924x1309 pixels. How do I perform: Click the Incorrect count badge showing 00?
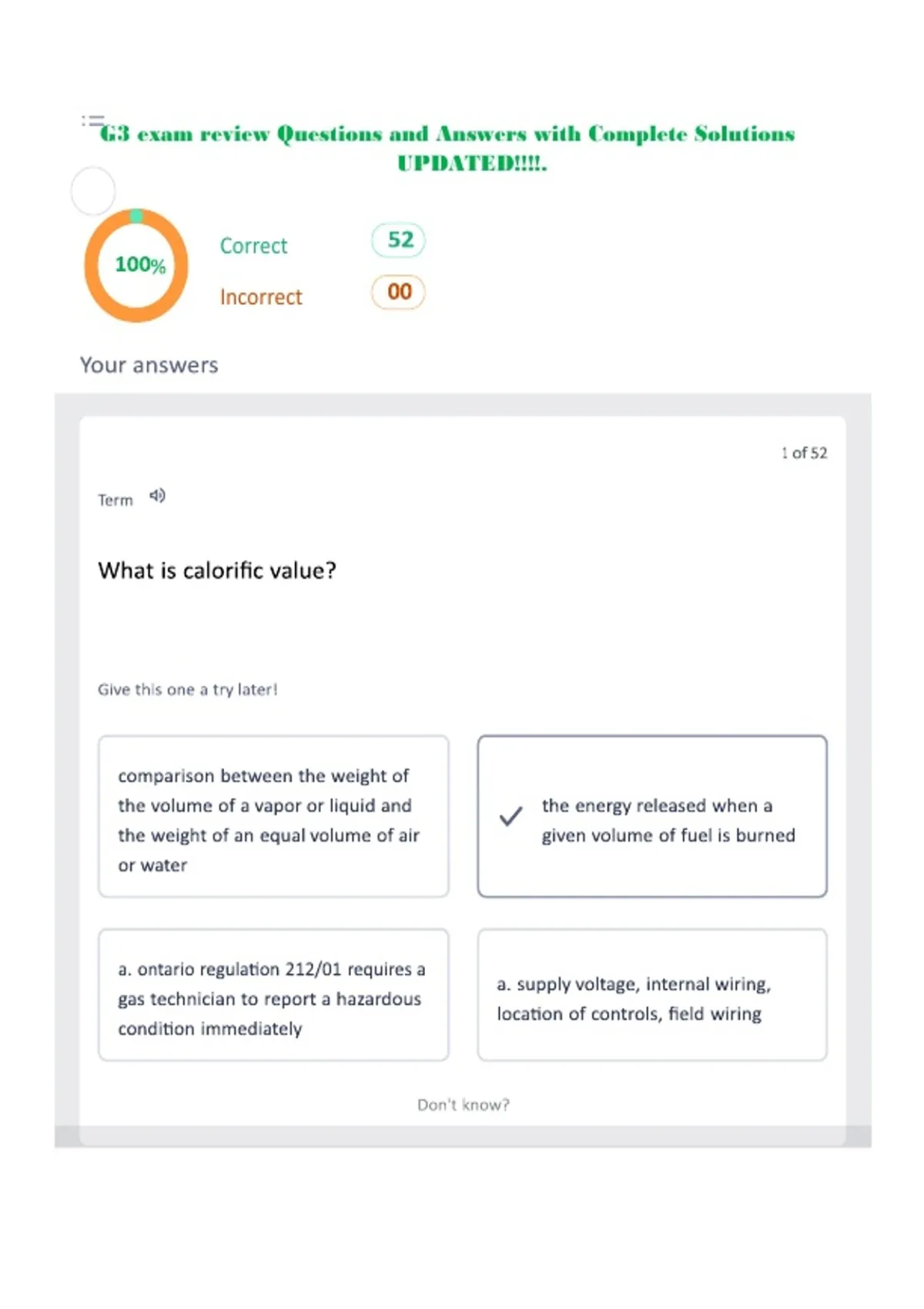(398, 292)
